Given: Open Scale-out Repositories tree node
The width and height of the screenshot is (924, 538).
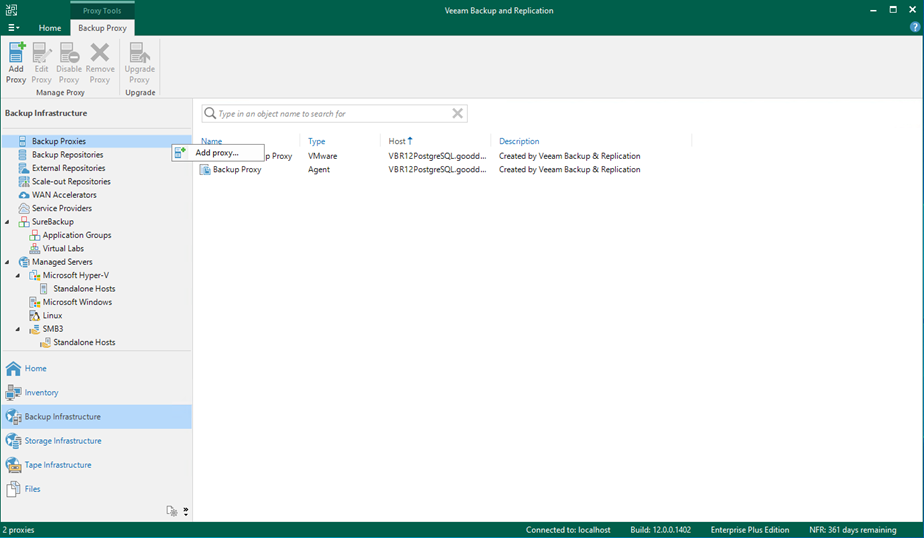Looking at the screenshot, I should 71,181.
